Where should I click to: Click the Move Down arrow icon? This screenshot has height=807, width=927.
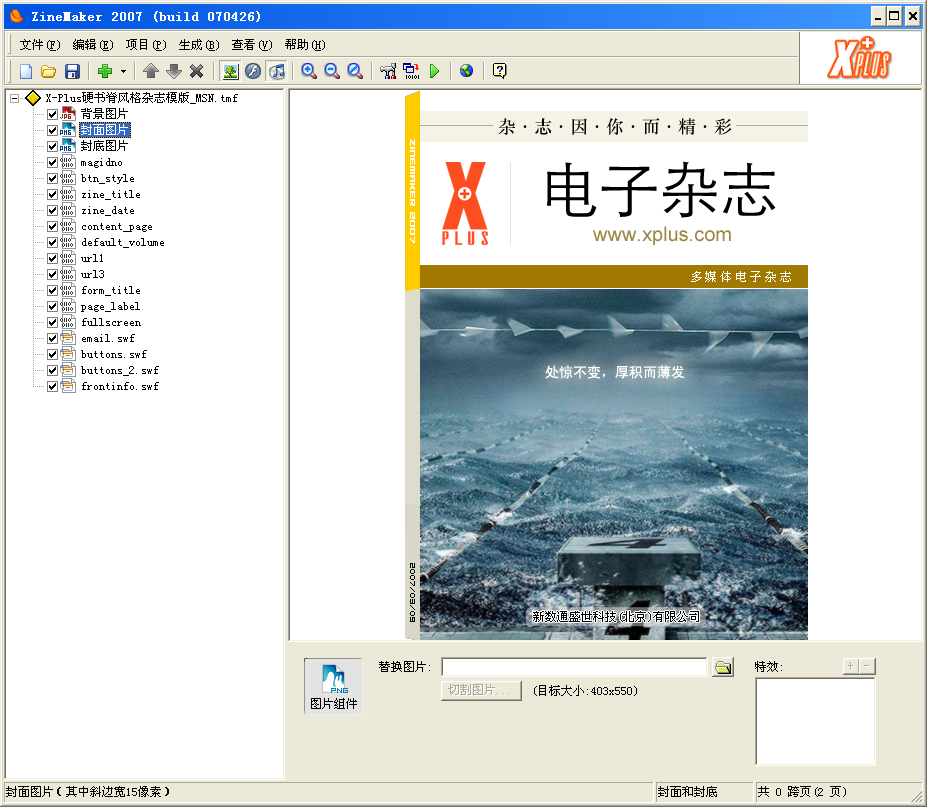click(174, 72)
